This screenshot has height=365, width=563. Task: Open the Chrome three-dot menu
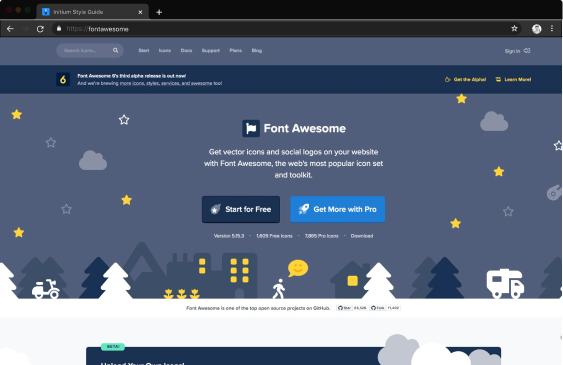pyautogui.click(x=552, y=28)
